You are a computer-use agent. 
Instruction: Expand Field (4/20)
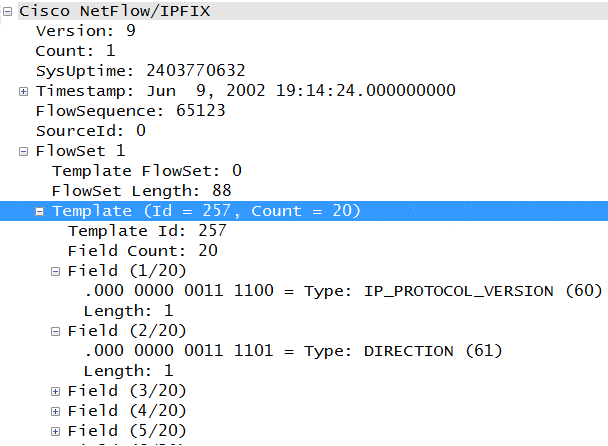[55, 411]
